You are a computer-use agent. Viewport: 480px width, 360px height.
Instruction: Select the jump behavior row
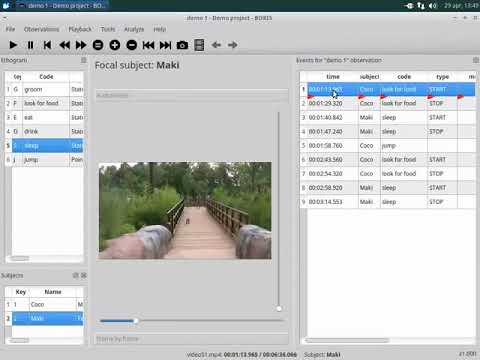coord(44,160)
